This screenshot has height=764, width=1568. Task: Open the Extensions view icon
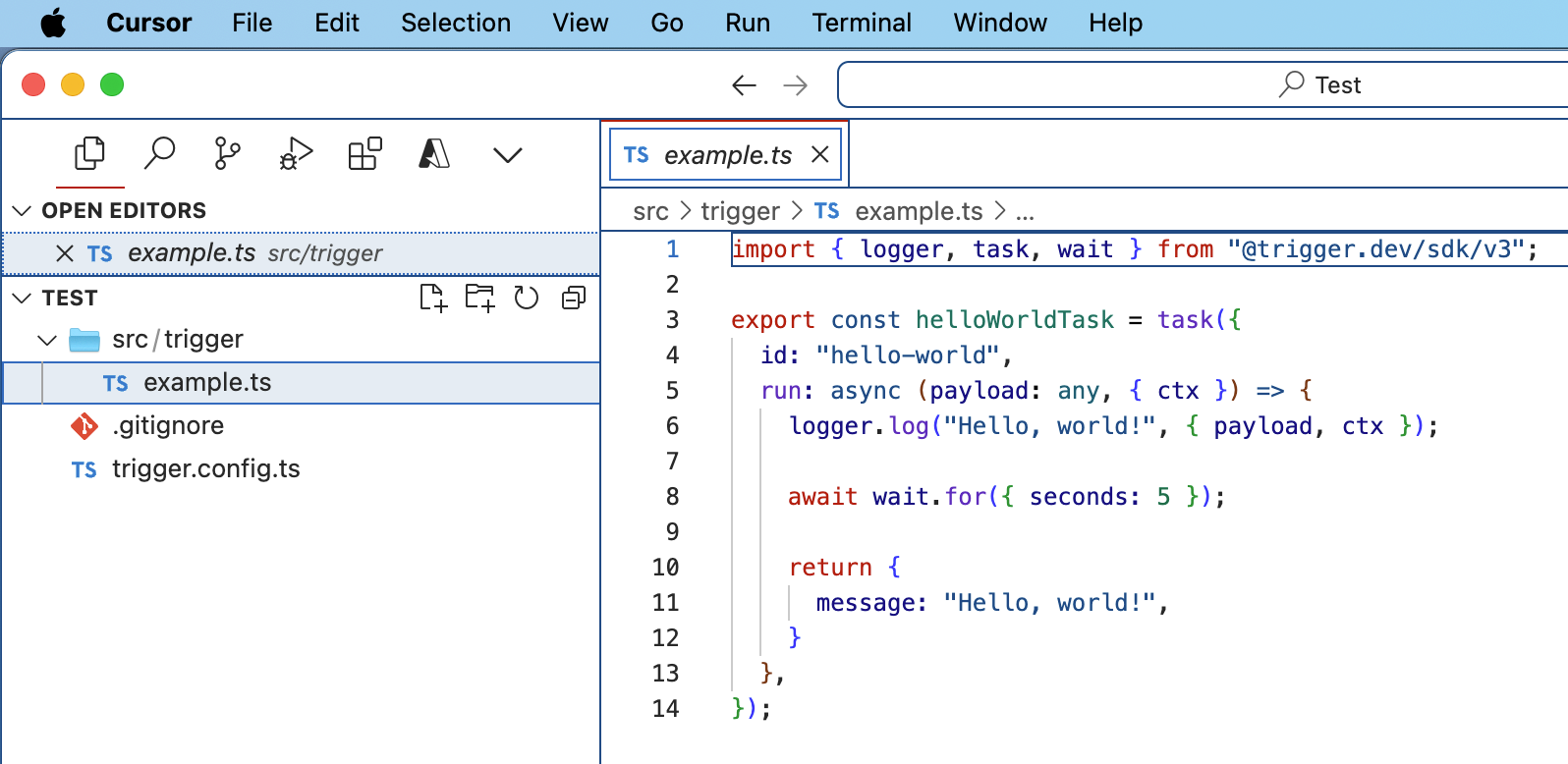pyautogui.click(x=365, y=153)
